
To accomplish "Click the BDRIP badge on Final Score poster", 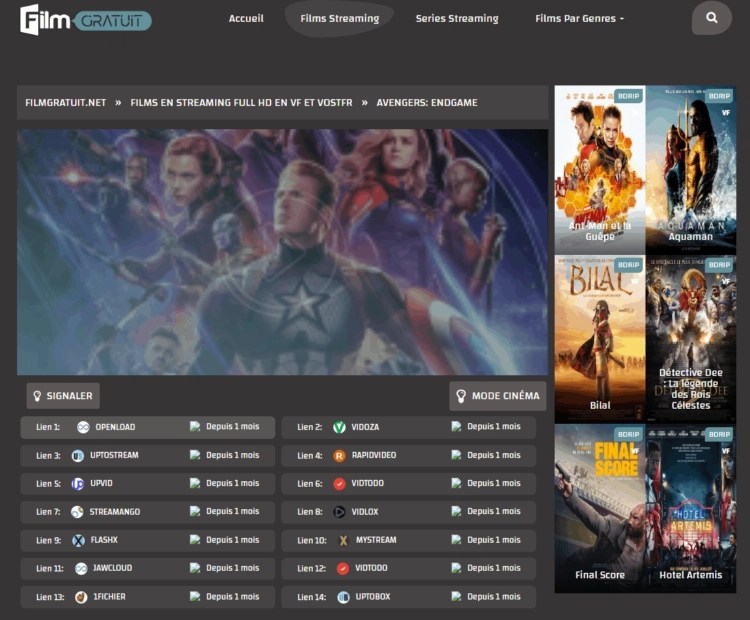I will coord(629,434).
